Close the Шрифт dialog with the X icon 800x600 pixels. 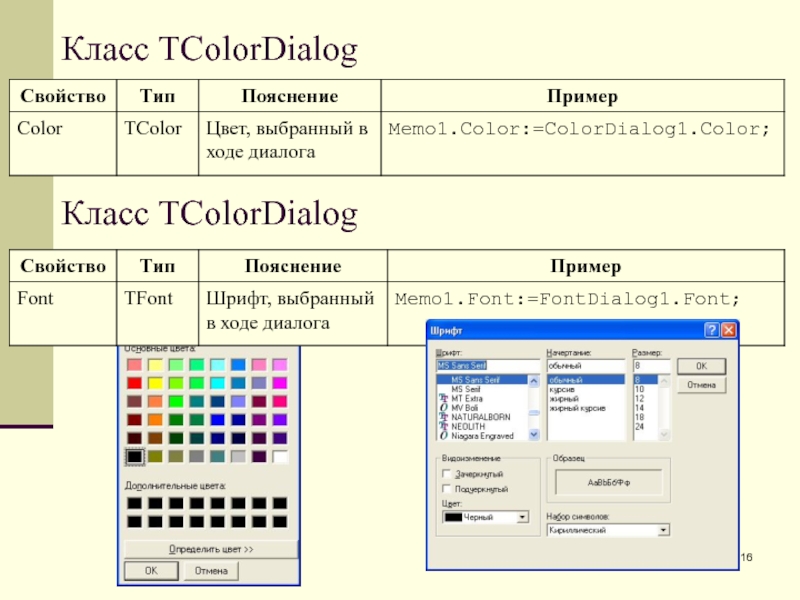tap(729, 330)
